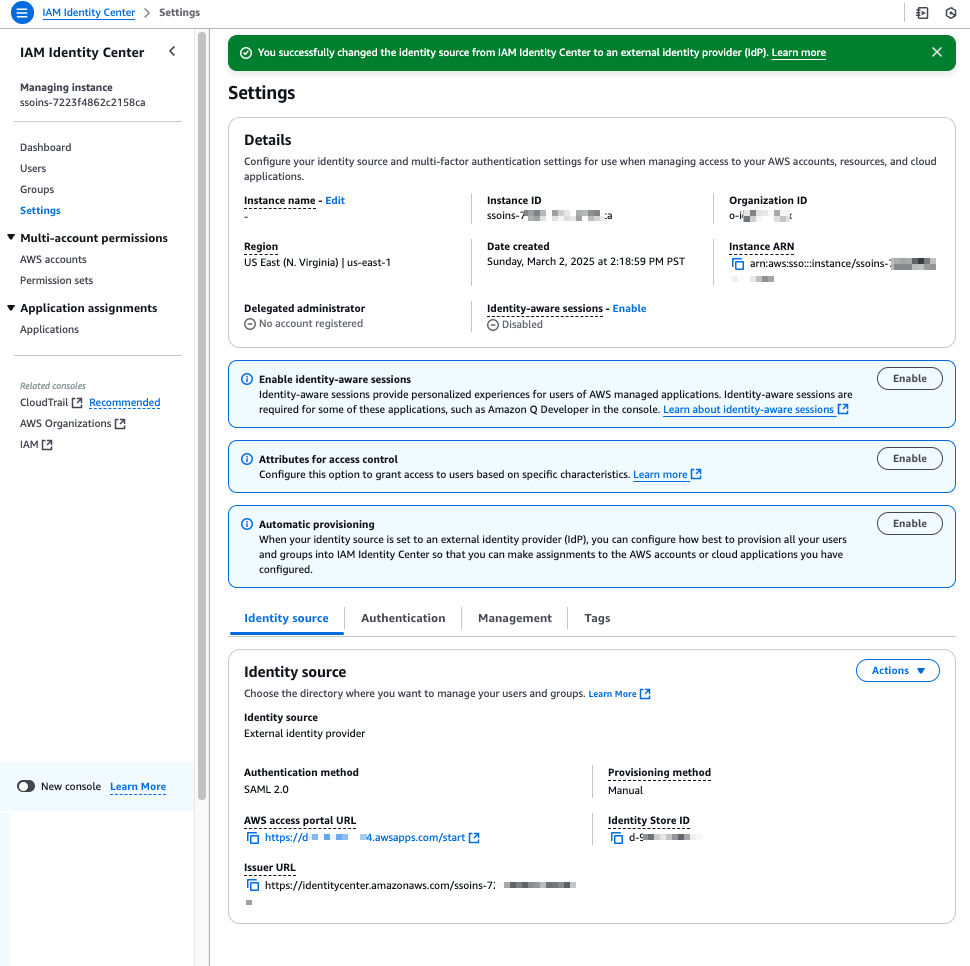Open the Permission sets page
Screen dimensions: 970x966
[x=54, y=280]
